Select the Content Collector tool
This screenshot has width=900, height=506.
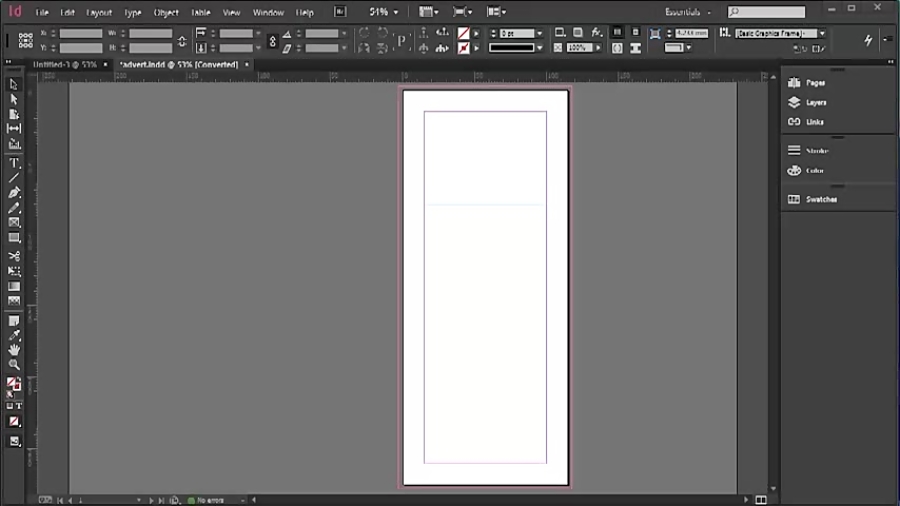point(14,144)
